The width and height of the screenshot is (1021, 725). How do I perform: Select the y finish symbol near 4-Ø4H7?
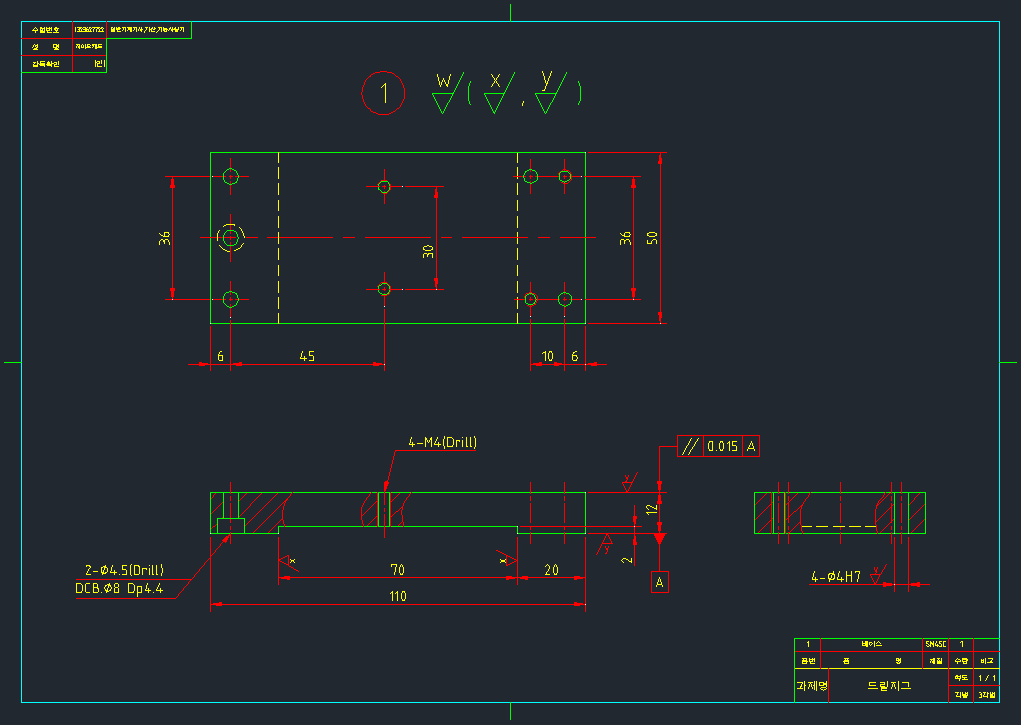click(878, 575)
